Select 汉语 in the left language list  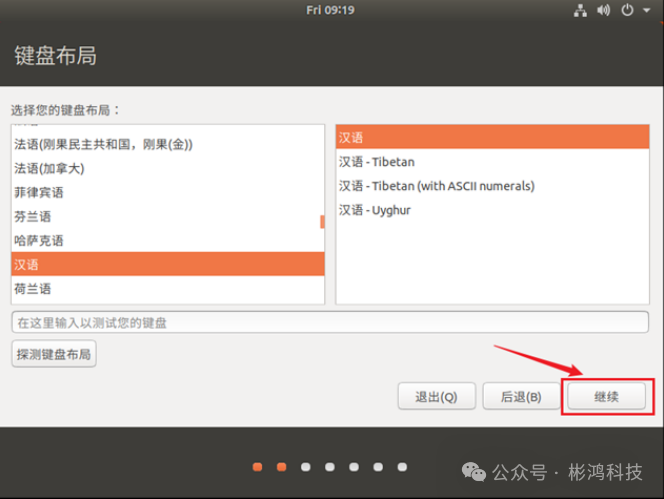pyautogui.click(x=168, y=264)
